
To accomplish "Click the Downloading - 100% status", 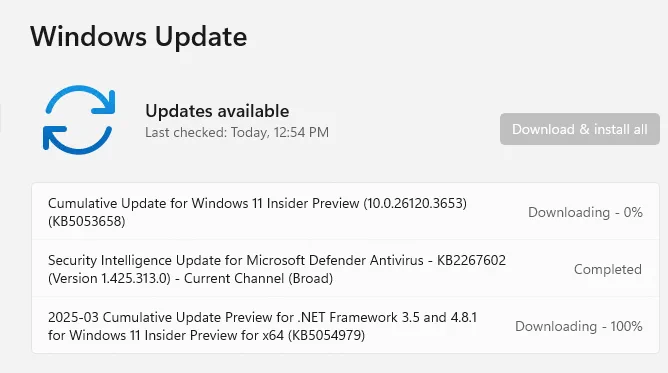I will tap(579, 326).
